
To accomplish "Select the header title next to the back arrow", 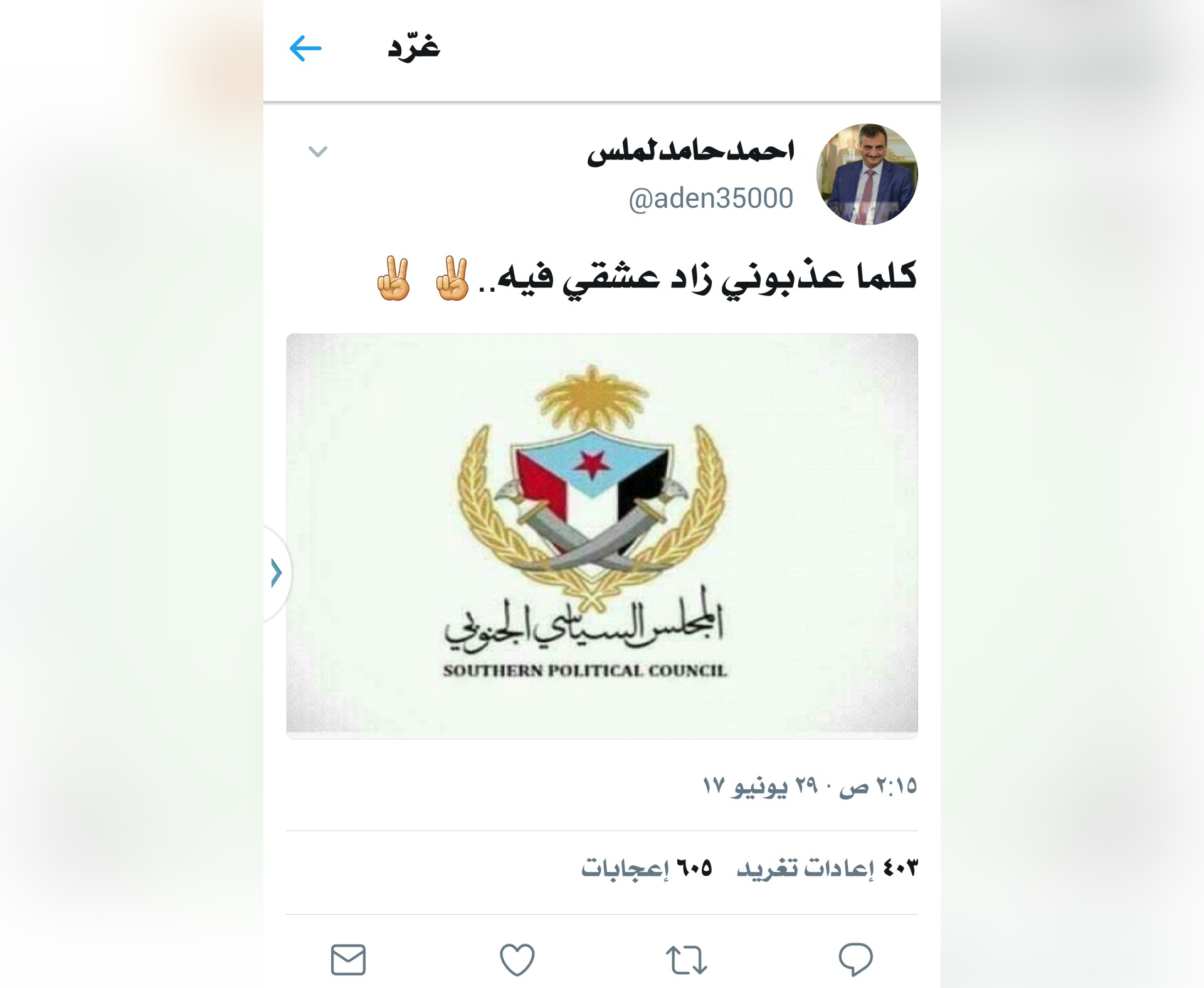I will pos(414,48).
